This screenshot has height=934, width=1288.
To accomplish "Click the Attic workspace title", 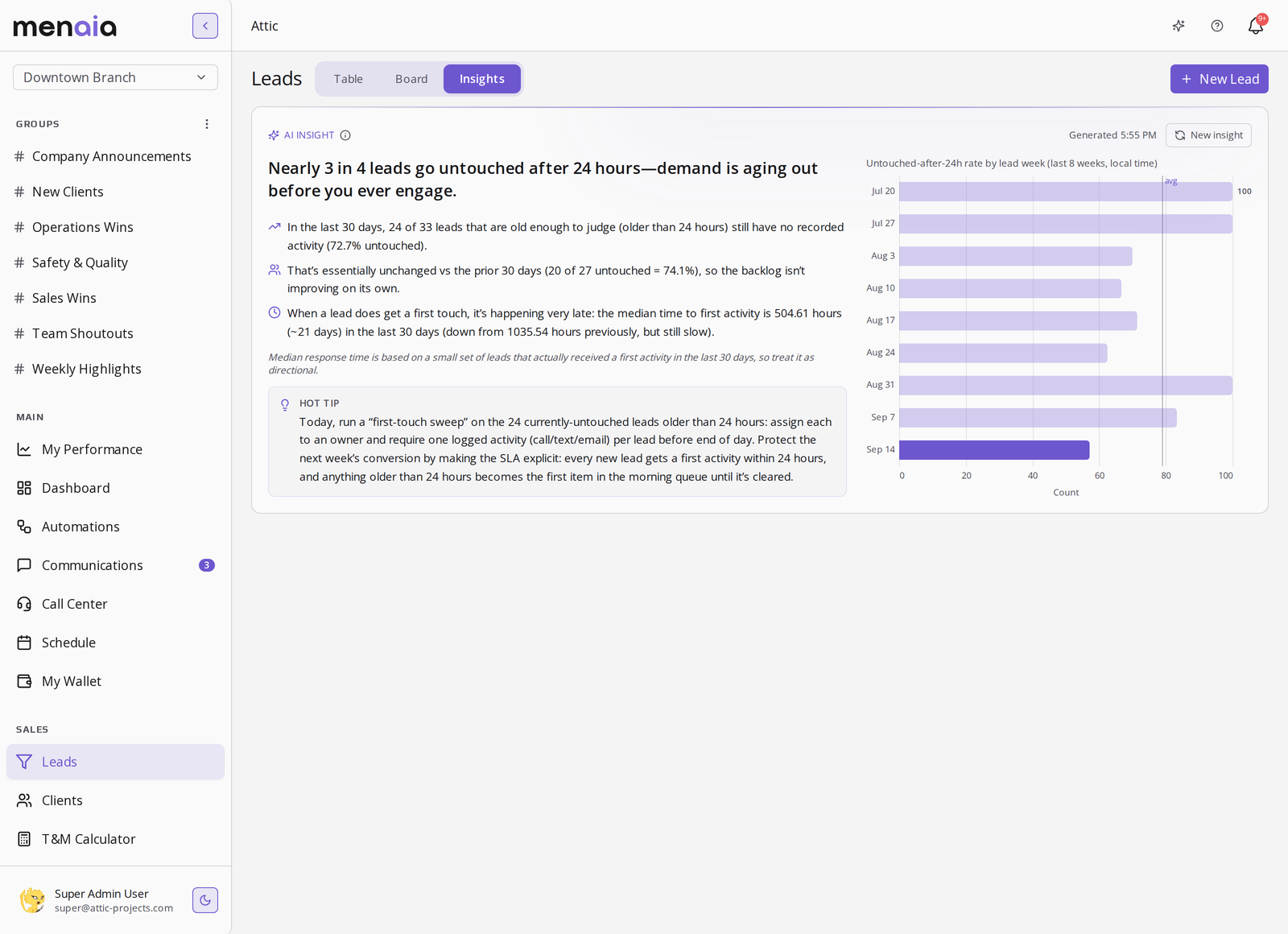I will point(265,26).
